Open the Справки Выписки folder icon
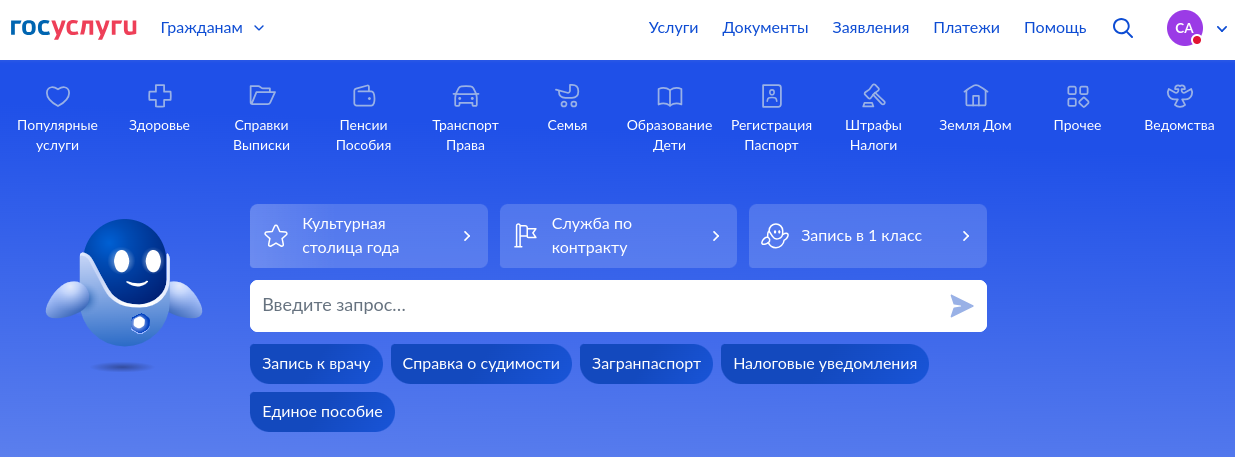 (262, 96)
